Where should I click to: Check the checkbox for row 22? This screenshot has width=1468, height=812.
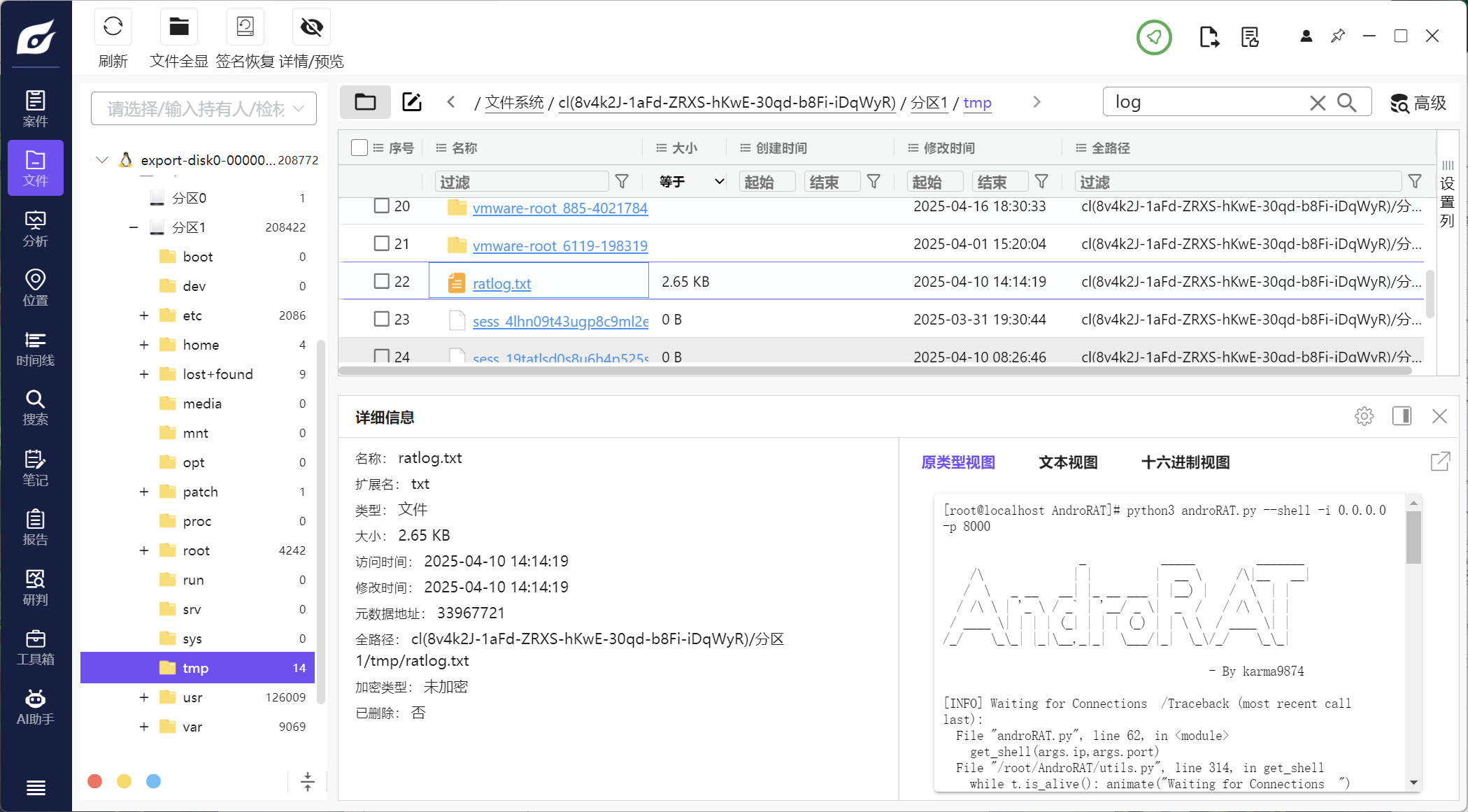pyautogui.click(x=381, y=281)
